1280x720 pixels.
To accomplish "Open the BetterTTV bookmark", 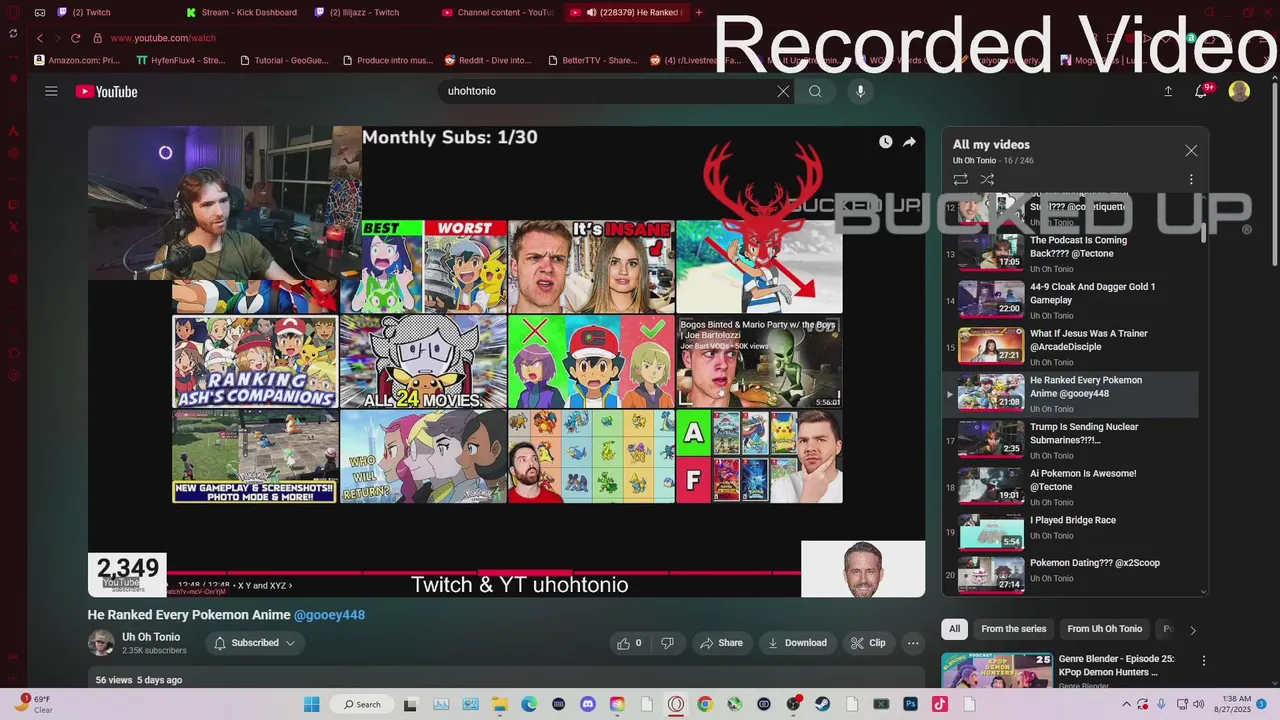I will (592, 60).
